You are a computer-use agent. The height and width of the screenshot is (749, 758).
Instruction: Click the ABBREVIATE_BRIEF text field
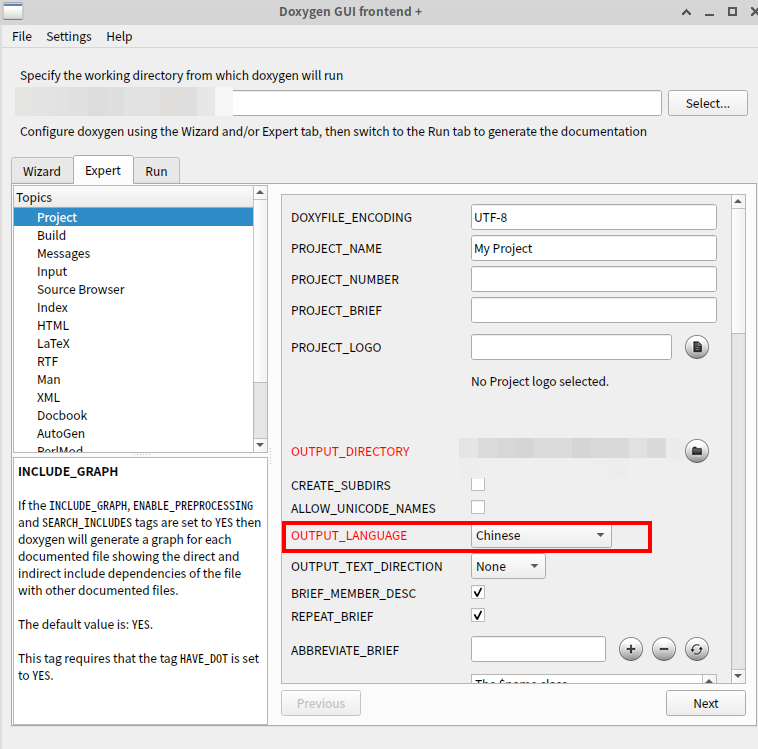coord(538,649)
